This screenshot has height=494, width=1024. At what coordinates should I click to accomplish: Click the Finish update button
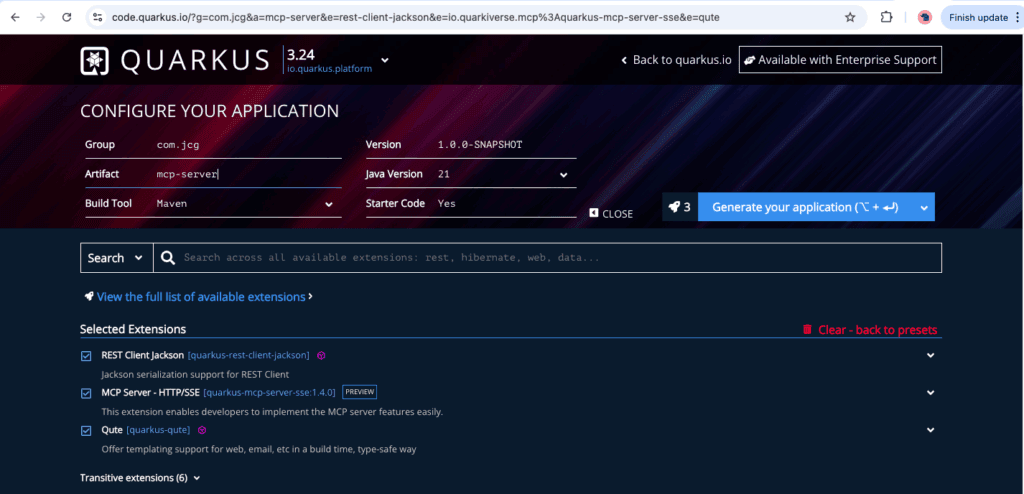[x=979, y=18]
